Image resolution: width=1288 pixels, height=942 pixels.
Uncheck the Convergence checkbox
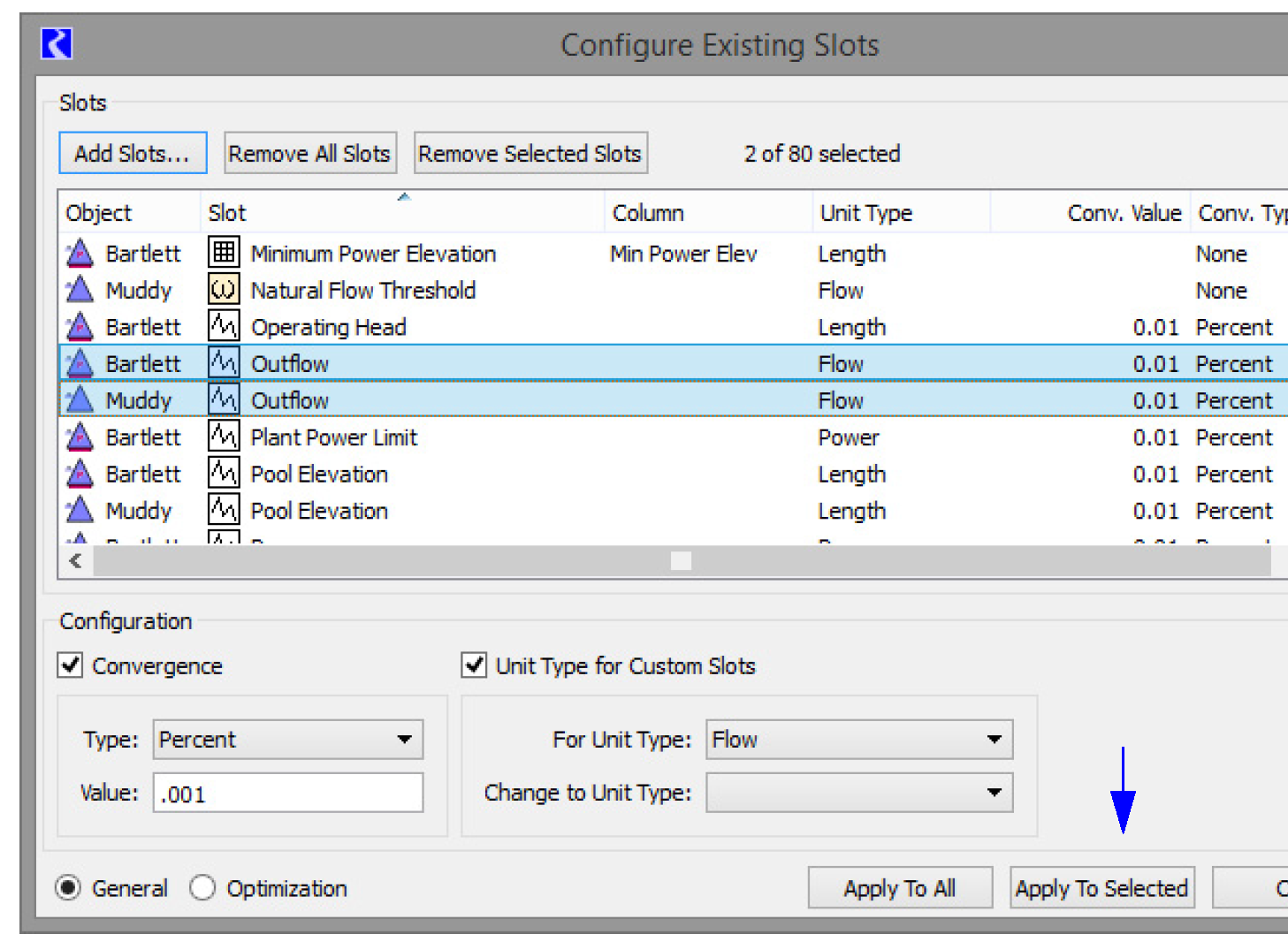[x=71, y=665]
